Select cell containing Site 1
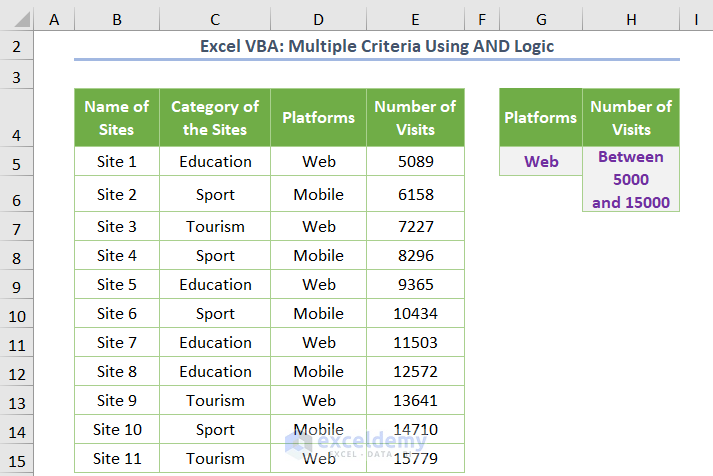 117,162
